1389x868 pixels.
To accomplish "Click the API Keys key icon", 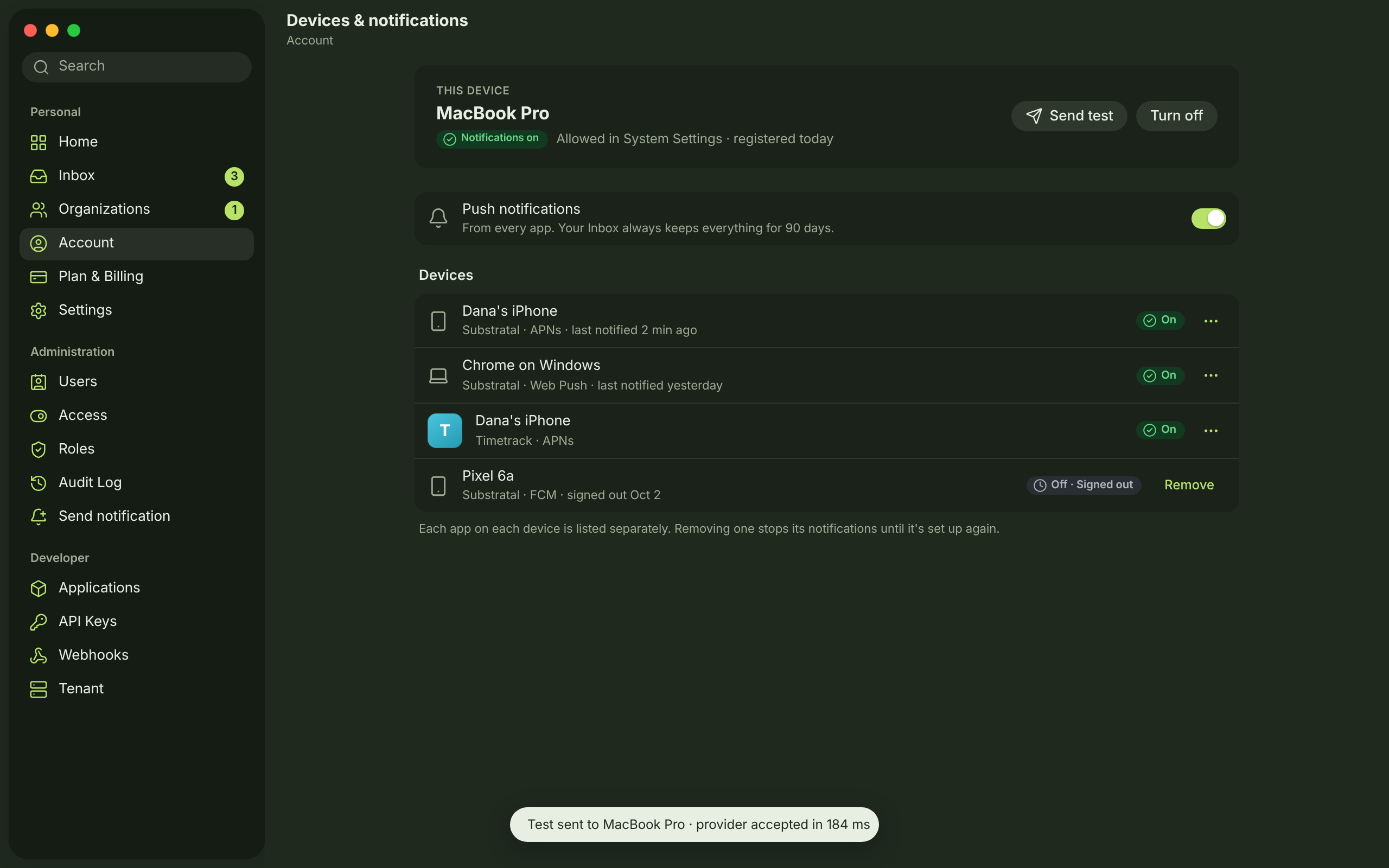I will click(x=39, y=622).
